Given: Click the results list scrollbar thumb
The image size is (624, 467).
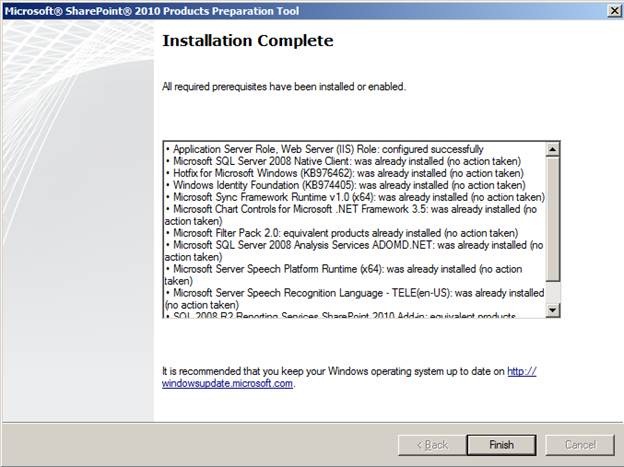Looking at the screenshot, I should 553,219.
